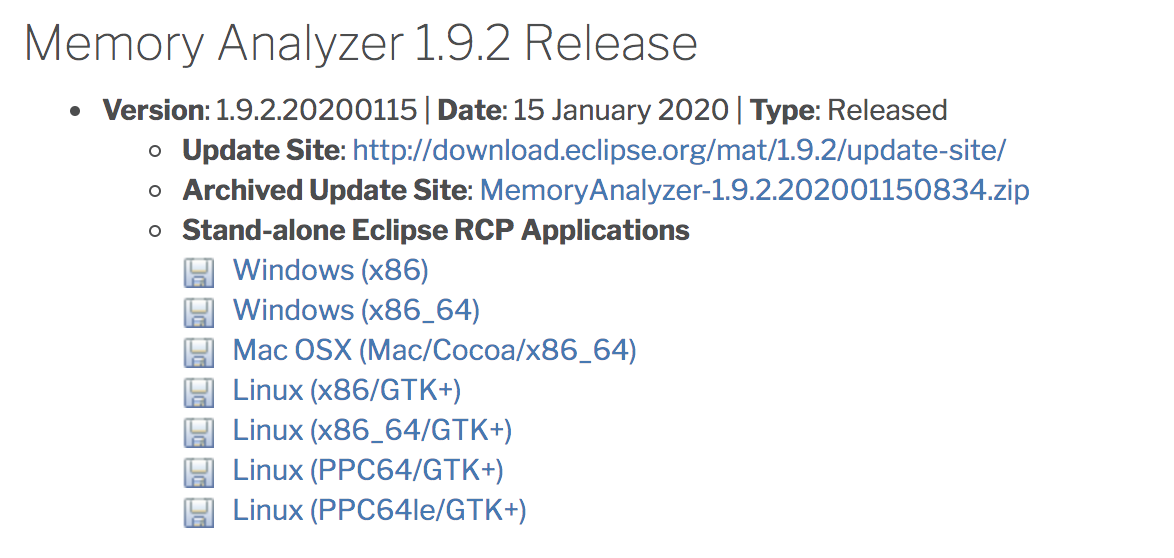Click the Memory Analyzer 1.9.2 Release heading
Viewport: 1174px width, 558px height.
361,44
